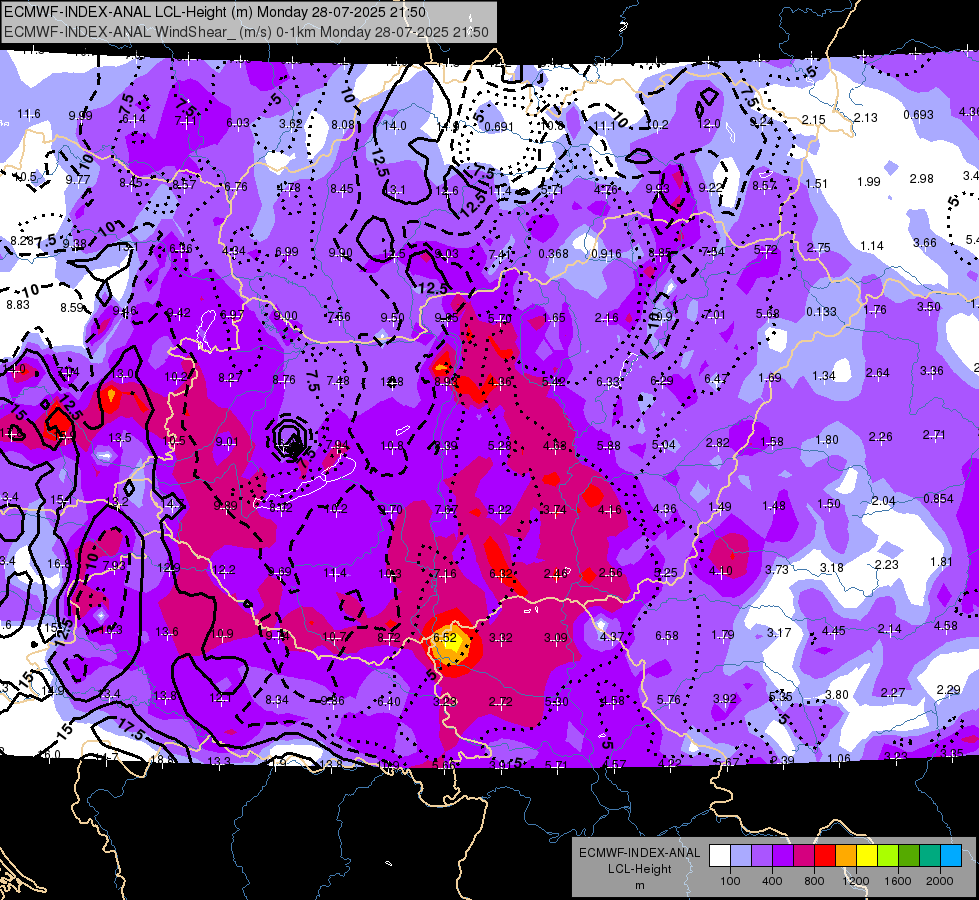The height and width of the screenshot is (900, 979).
Task: Click the grid value 3.66
Action: tap(925, 242)
